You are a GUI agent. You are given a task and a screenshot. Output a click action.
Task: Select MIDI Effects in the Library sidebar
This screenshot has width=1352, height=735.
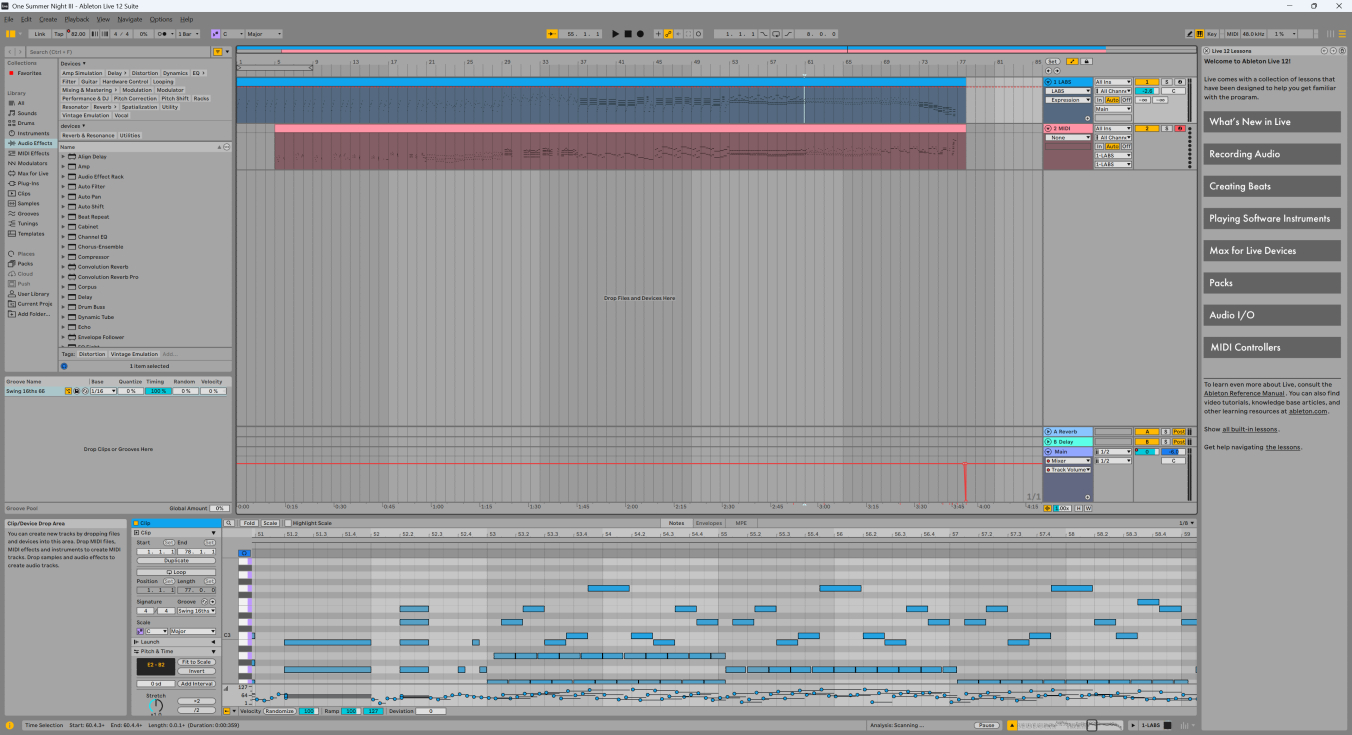point(33,153)
